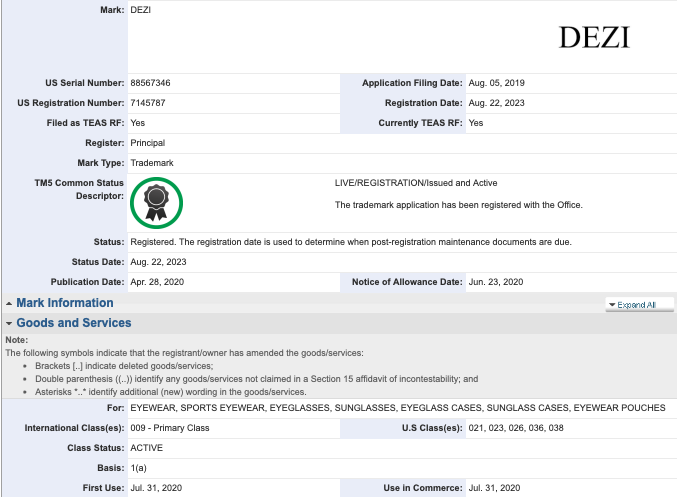Click the Class Status value ACTIVE
This screenshot has width=677, height=497.
[146, 448]
